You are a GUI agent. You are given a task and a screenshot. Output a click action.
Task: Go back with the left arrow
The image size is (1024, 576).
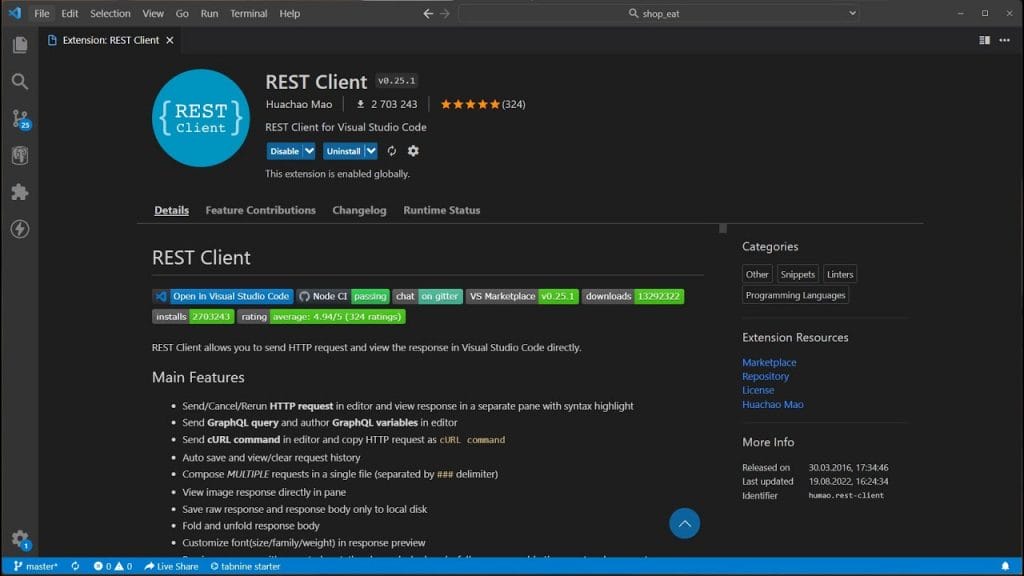428,13
